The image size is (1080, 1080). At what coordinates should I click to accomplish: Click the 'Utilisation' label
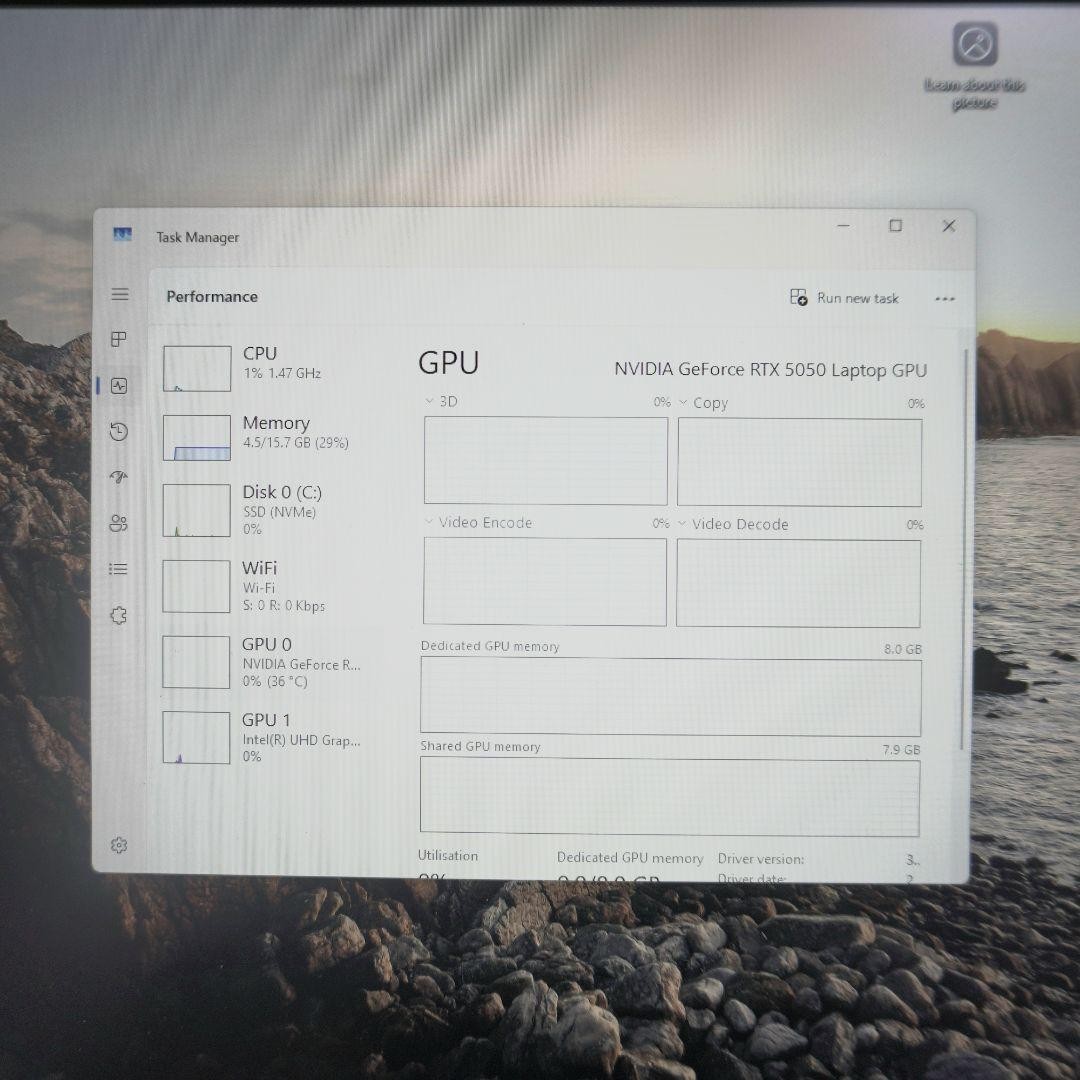pos(448,855)
